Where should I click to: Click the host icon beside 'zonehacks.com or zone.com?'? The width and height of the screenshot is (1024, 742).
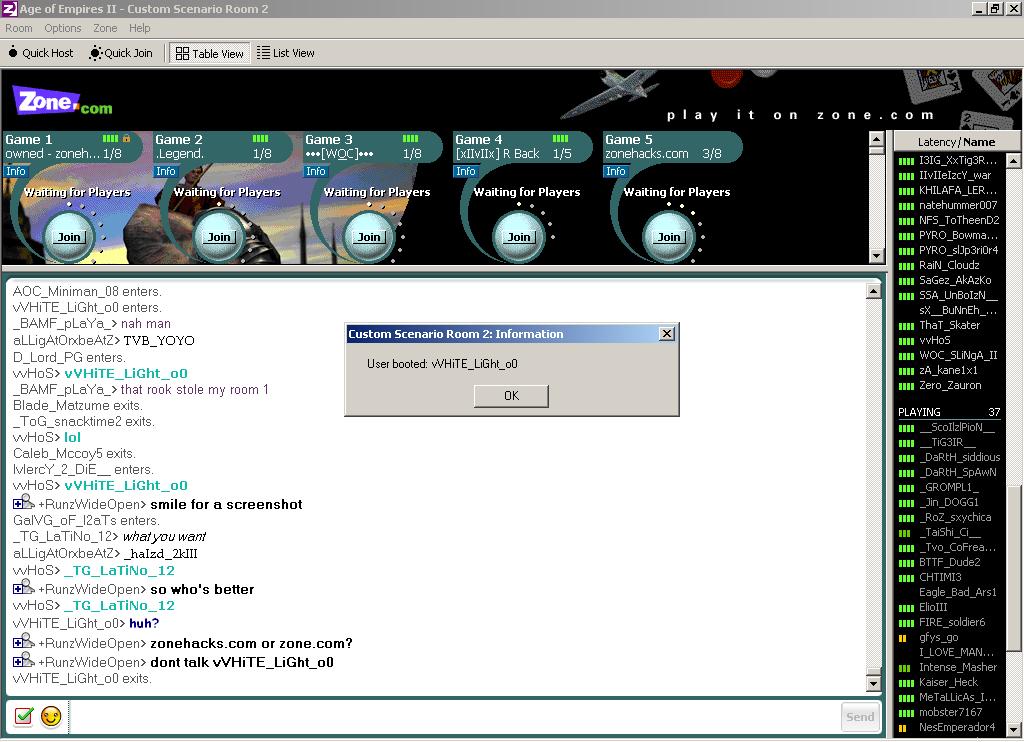coord(24,641)
